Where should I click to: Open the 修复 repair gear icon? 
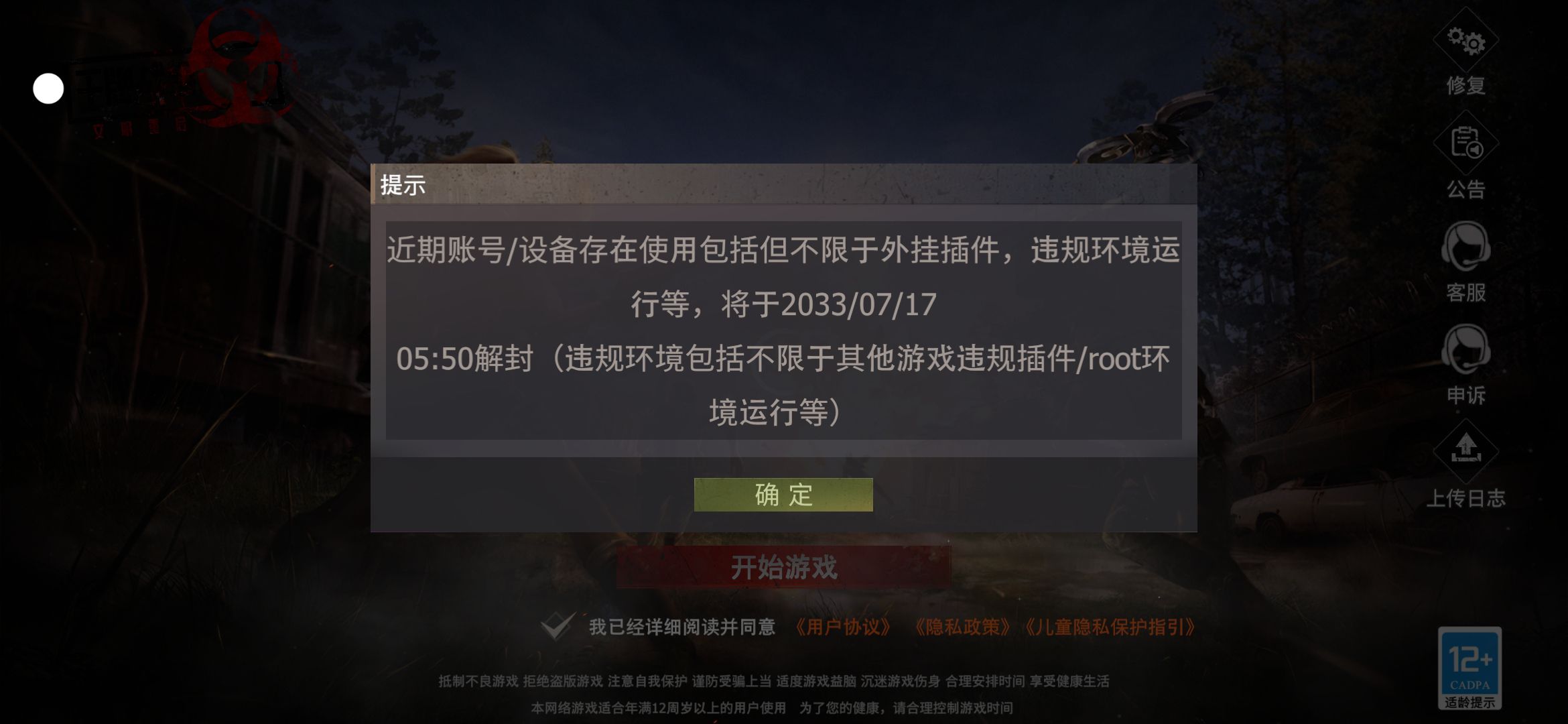[1465, 40]
